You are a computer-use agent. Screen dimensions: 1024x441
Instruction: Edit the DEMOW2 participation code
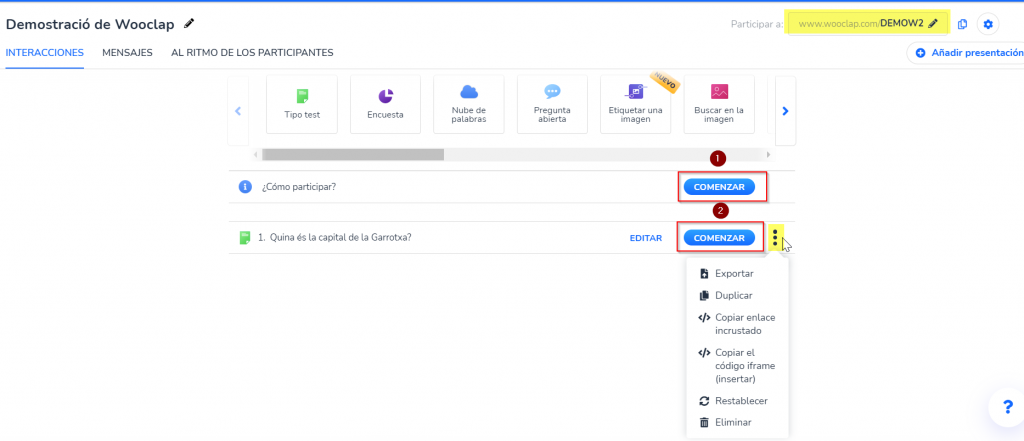click(x=934, y=24)
